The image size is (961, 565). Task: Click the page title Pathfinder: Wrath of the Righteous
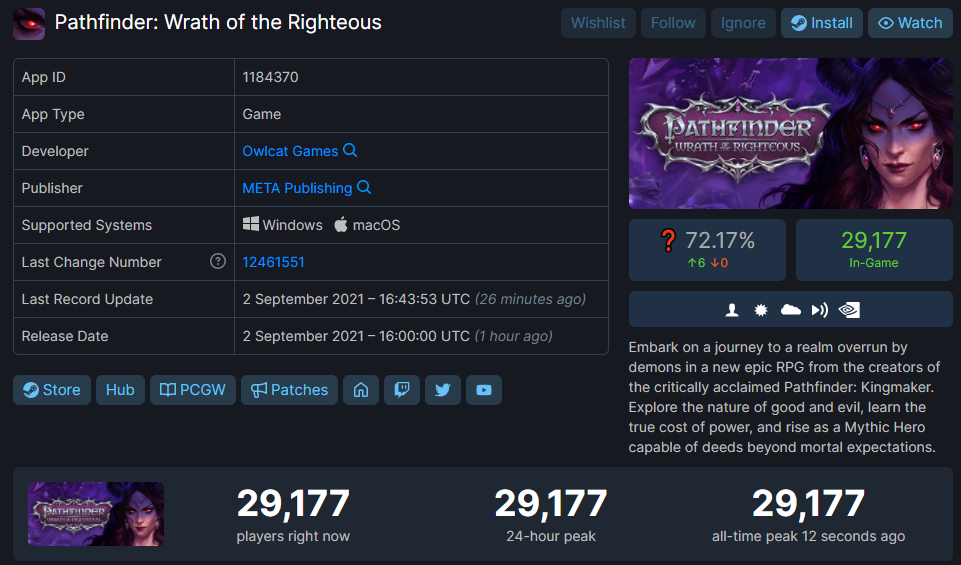pyautogui.click(x=218, y=23)
